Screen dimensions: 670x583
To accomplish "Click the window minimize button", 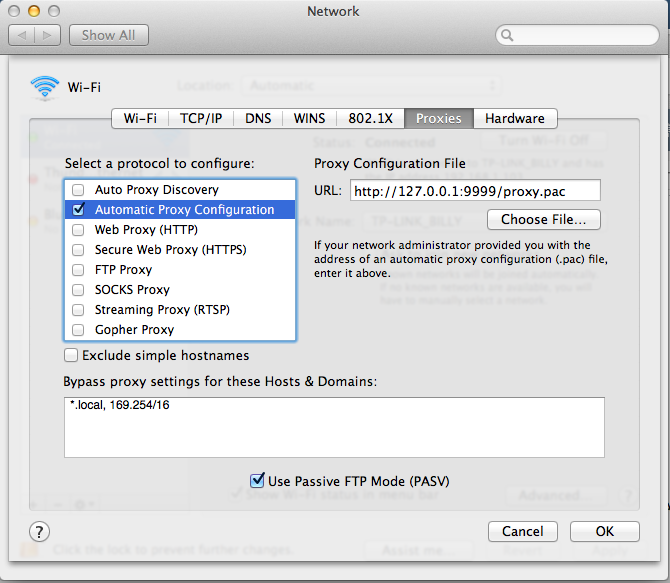I will coord(34,11).
